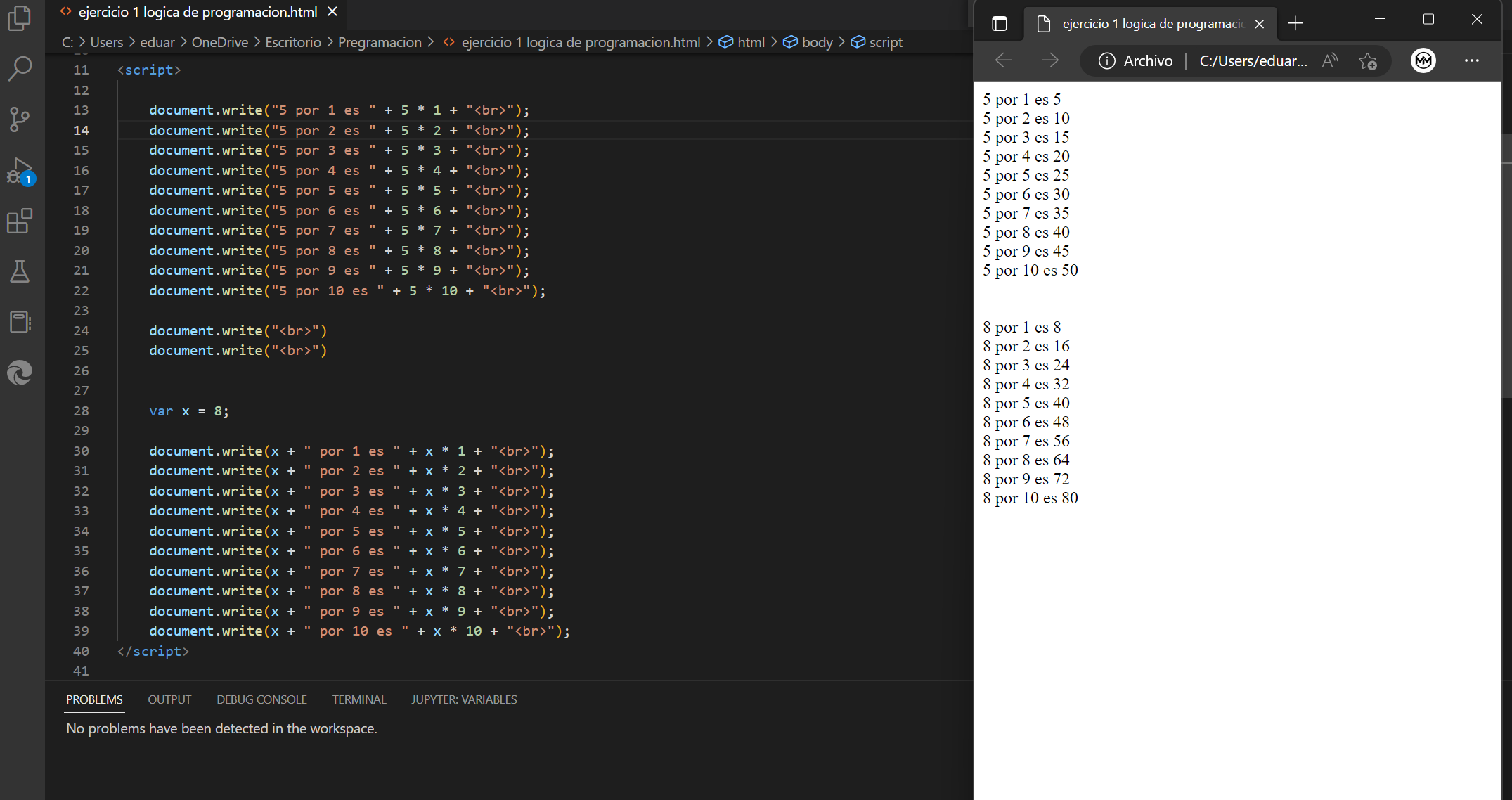Click line number 14 in editor gutter

tap(82, 130)
